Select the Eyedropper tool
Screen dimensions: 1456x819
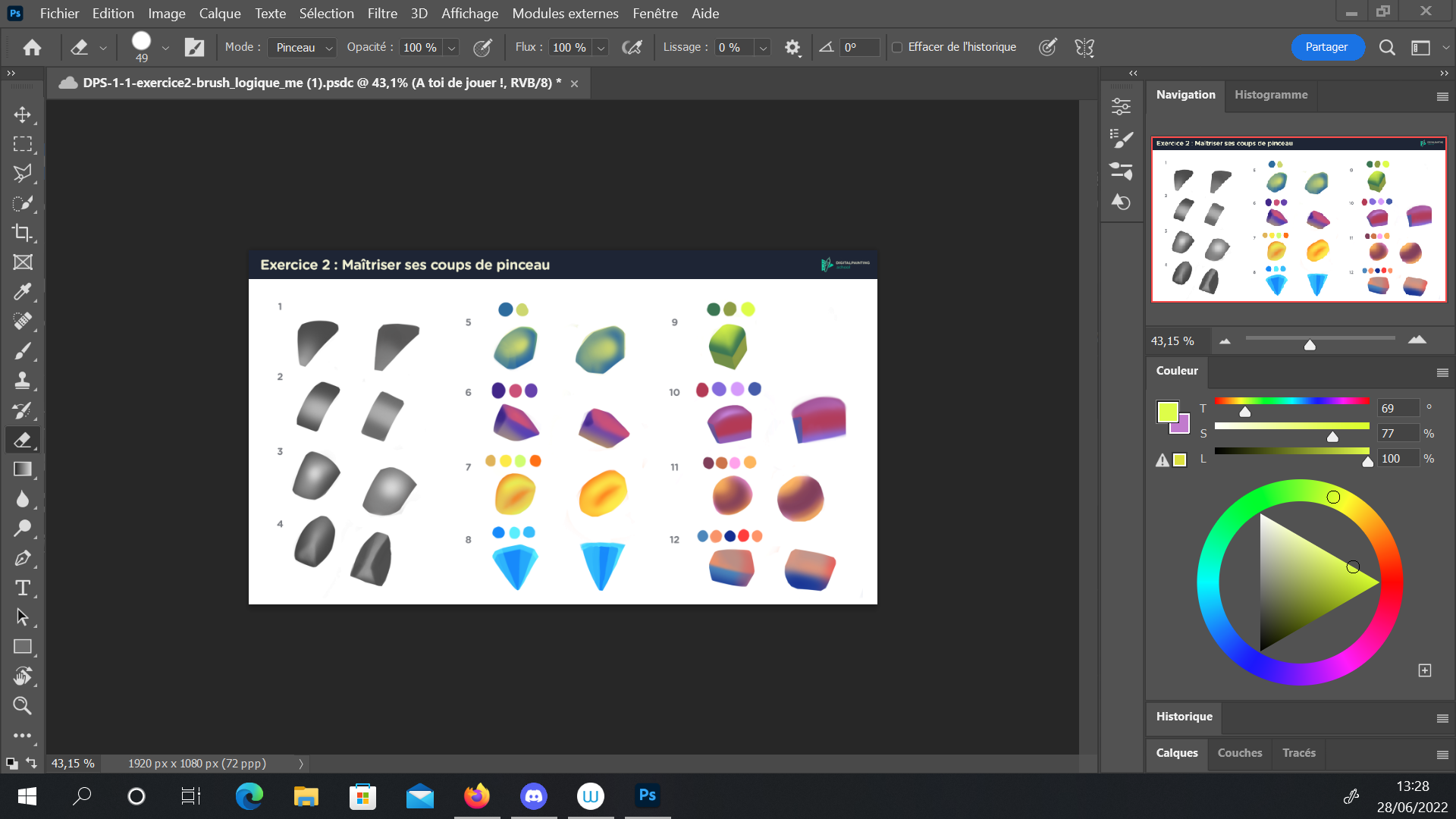(23, 292)
